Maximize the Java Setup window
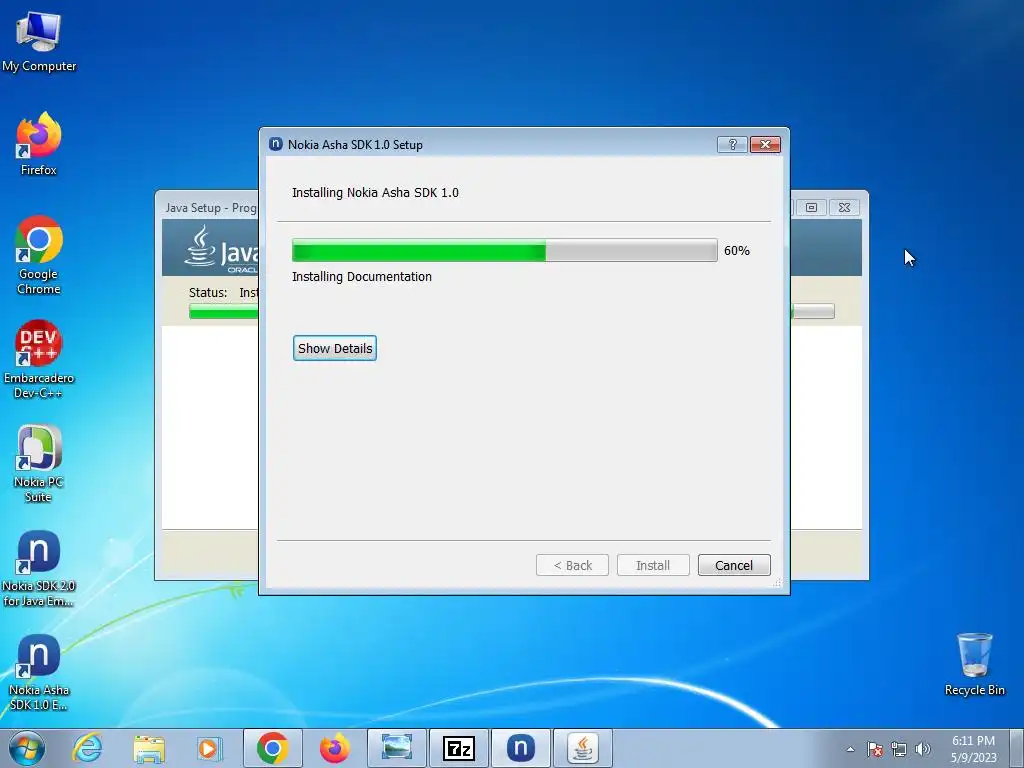 pyautogui.click(x=811, y=207)
